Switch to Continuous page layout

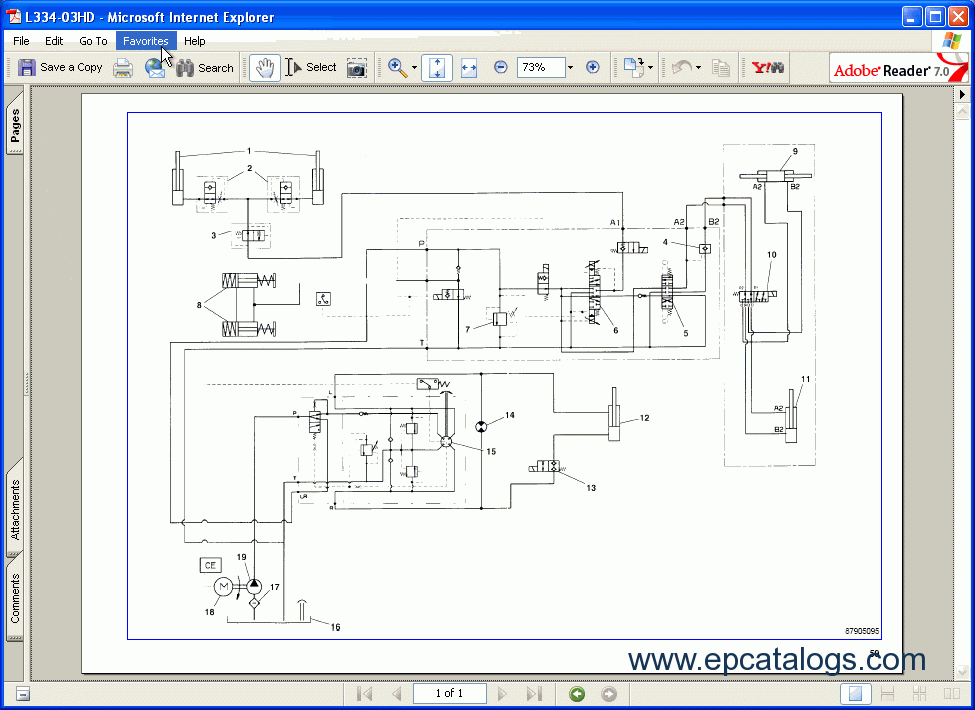click(x=887, y=693)
